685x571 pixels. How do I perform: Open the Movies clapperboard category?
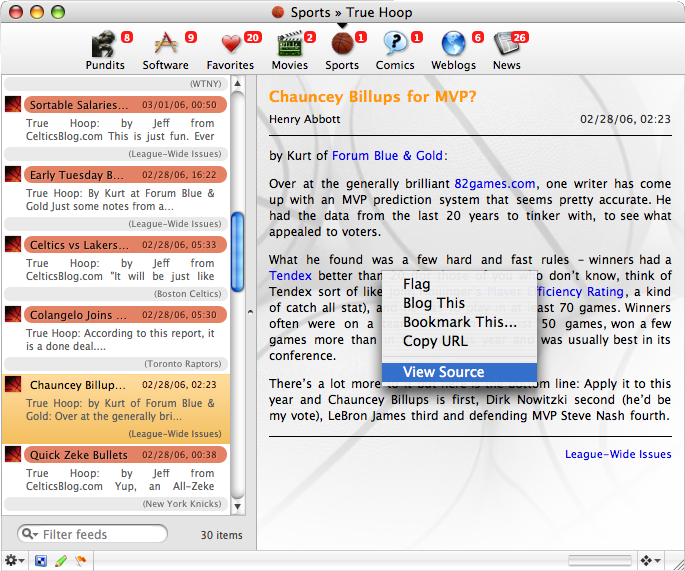(290, 50)
